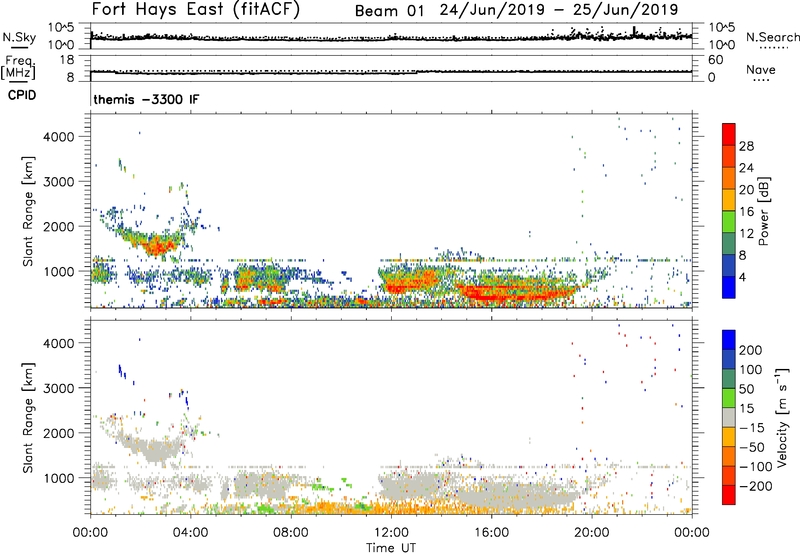Click the '16' label on power color bar
The height and width of the screenshot is (554, 800).
(746, 212)
